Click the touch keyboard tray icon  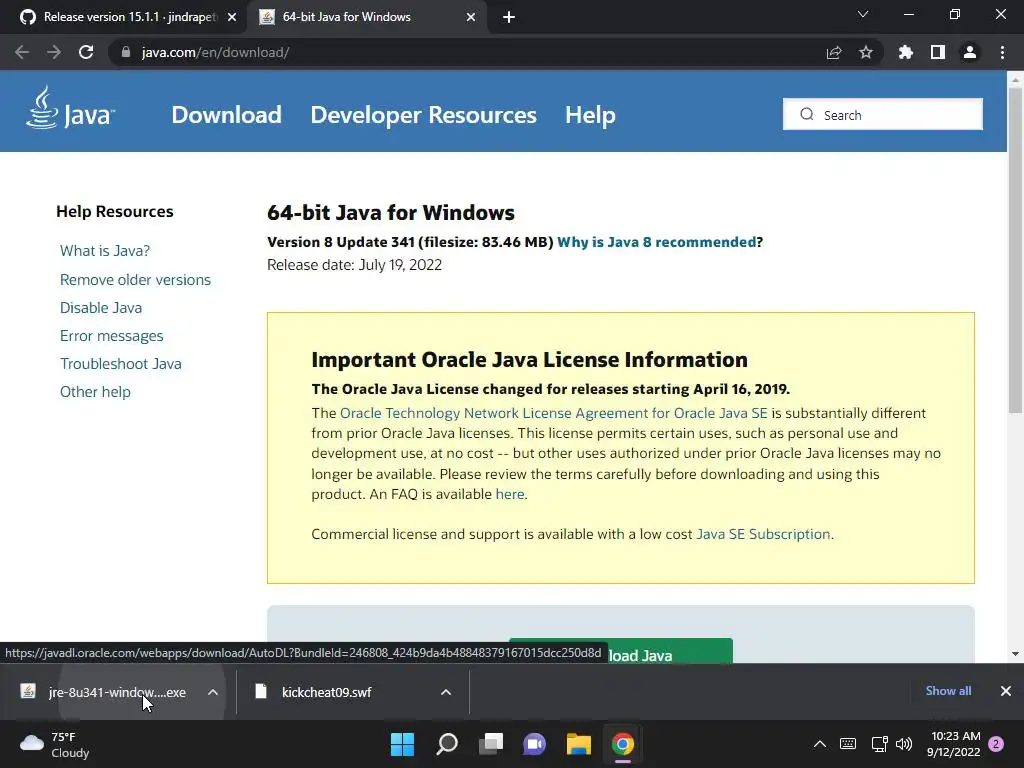848,744
